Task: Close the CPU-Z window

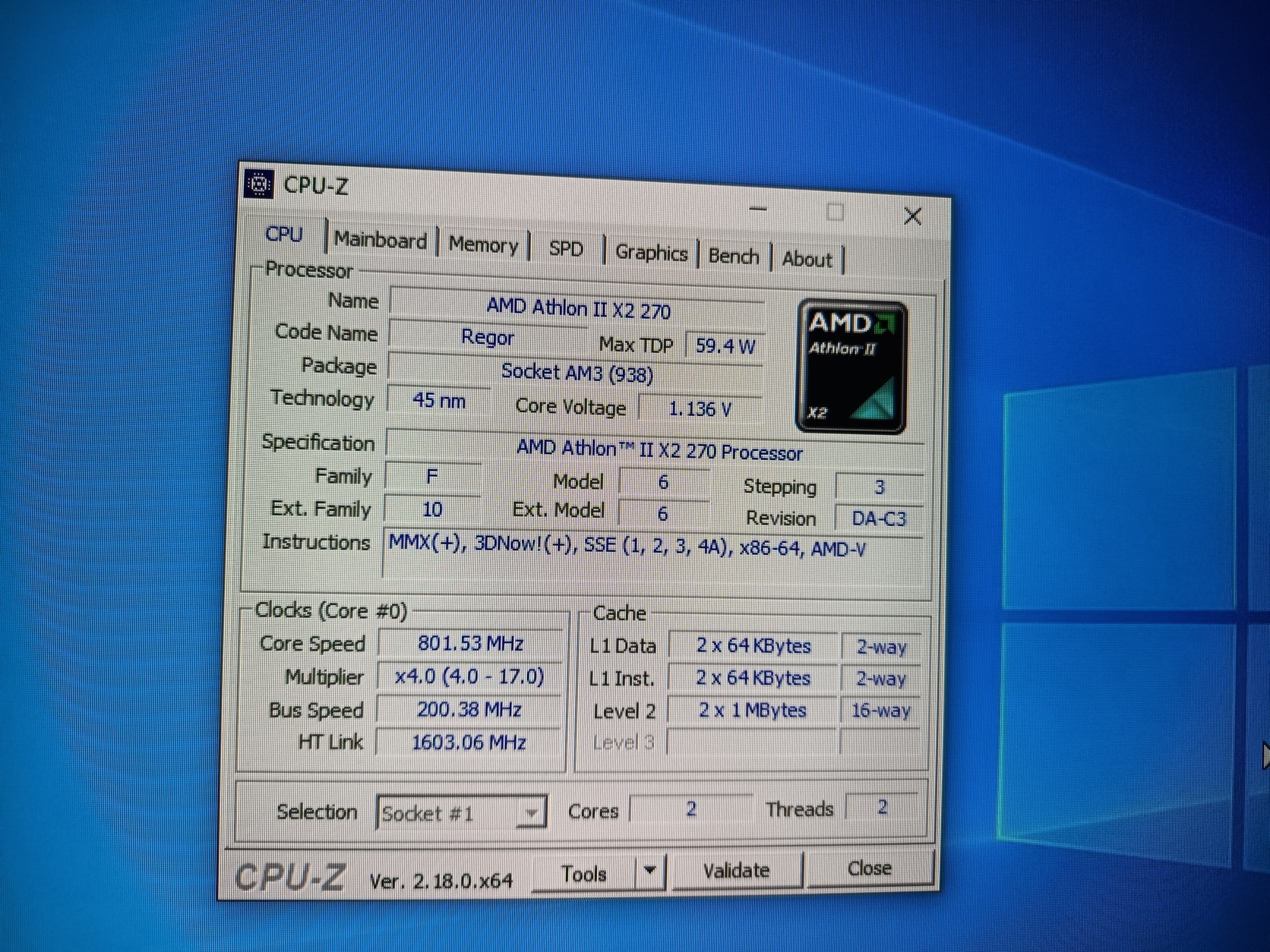Action: click(912, 216)
